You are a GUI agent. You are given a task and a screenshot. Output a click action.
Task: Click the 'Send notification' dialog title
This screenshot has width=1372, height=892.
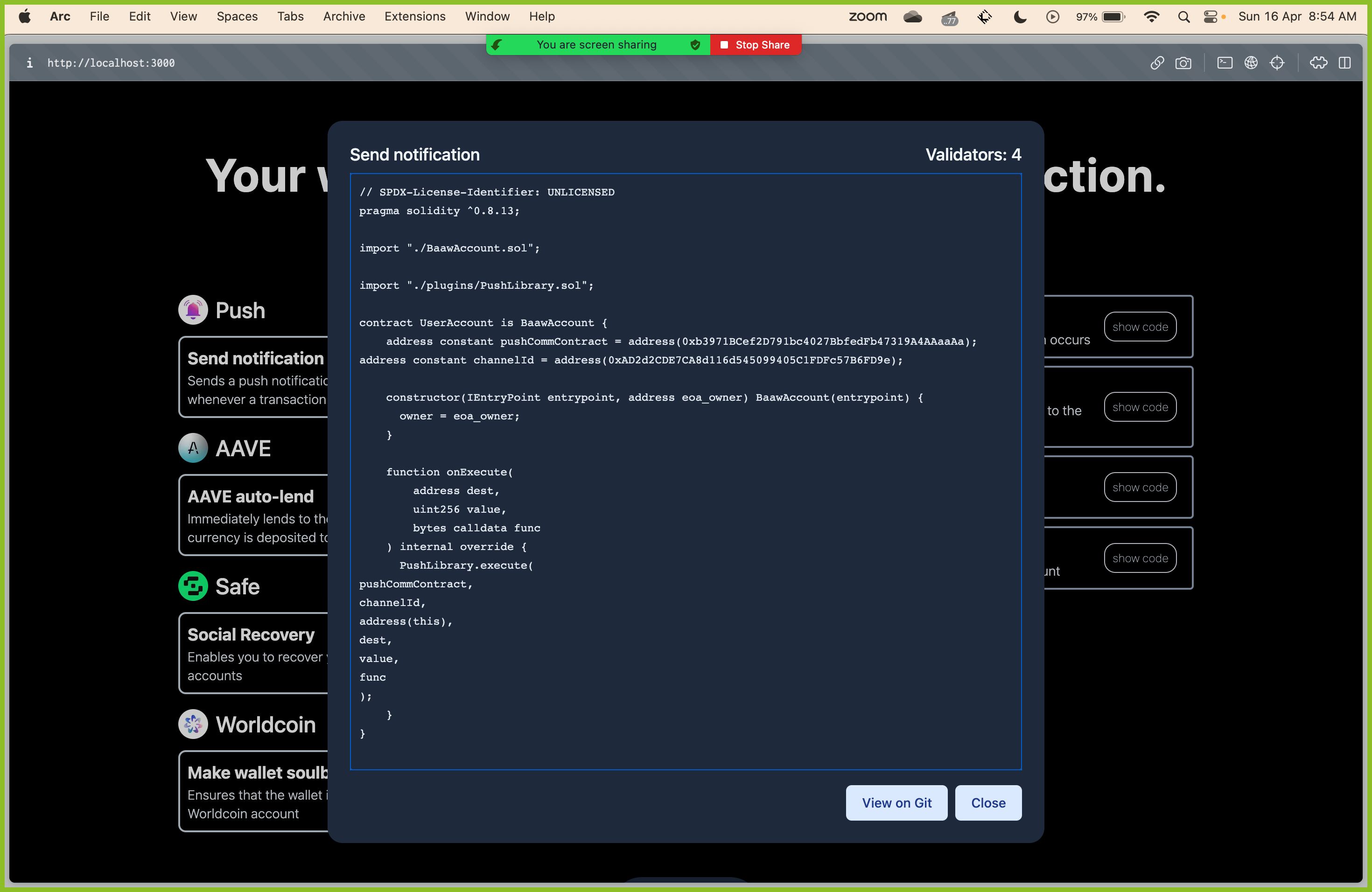(x=414, y=154)
